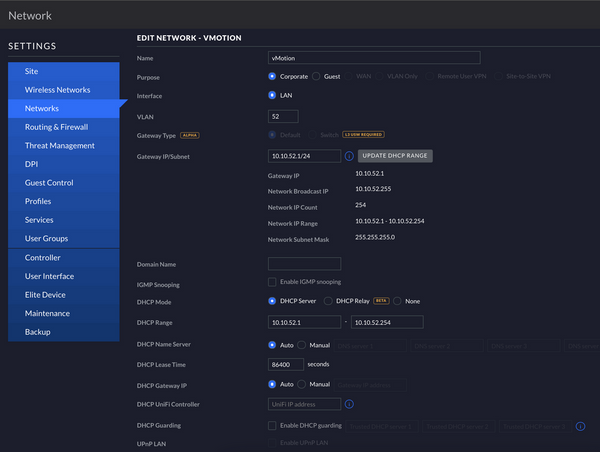600x452 pixels.
Task: Navigate to Guest Control page
Action: pyautogui.click(x=49, y=183)
